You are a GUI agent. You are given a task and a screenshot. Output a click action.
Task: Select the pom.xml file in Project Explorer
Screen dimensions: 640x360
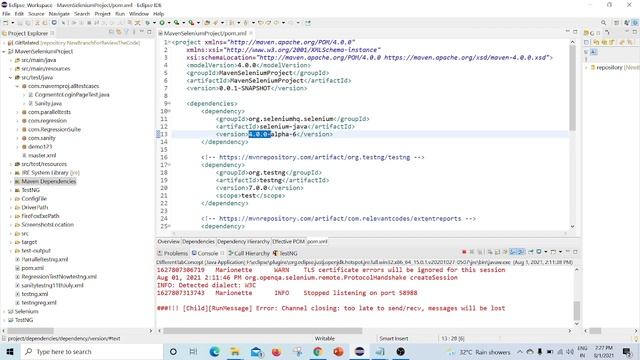[x=32, y=268]
